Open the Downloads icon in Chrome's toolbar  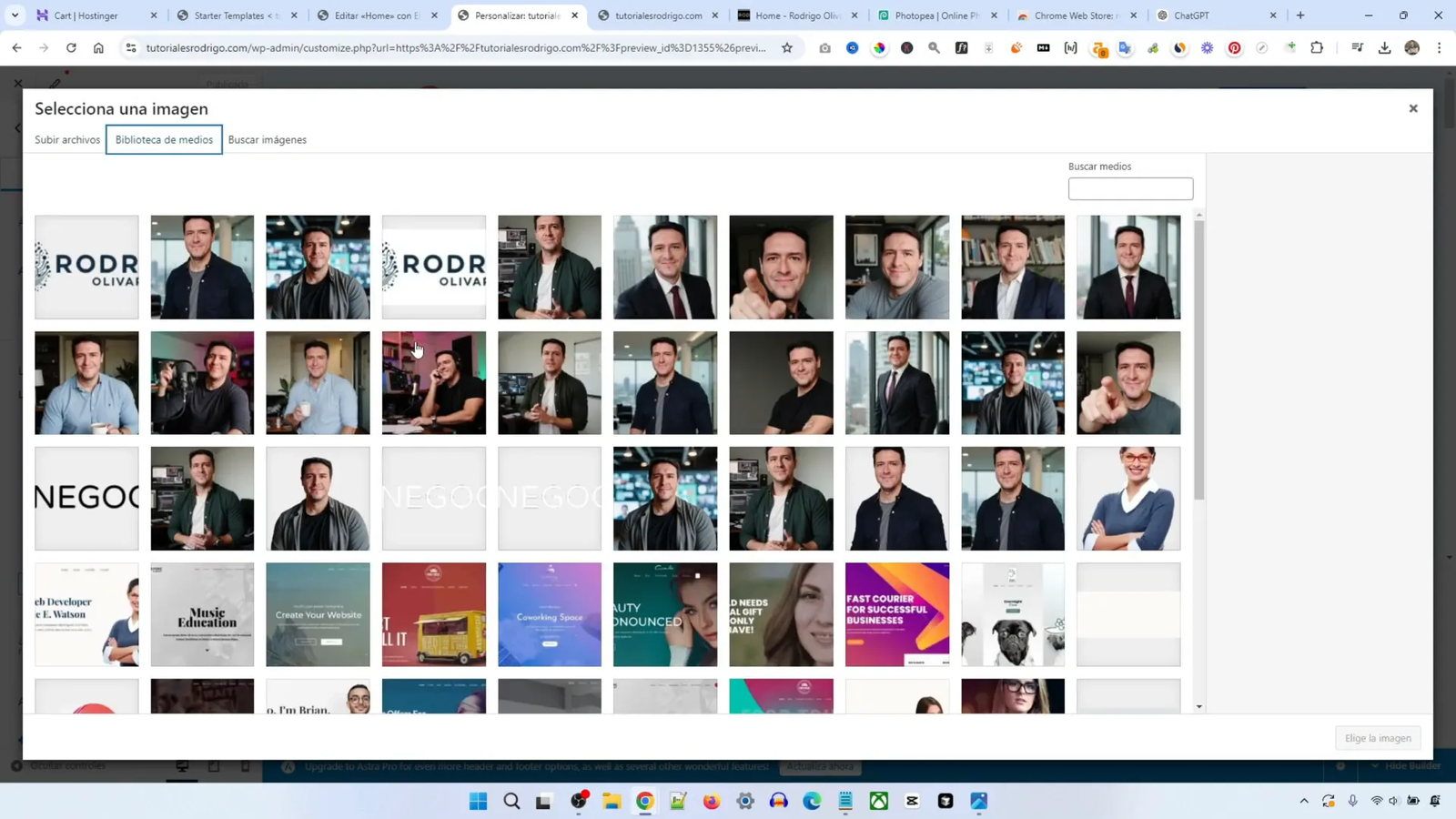tap(1385, 47)
